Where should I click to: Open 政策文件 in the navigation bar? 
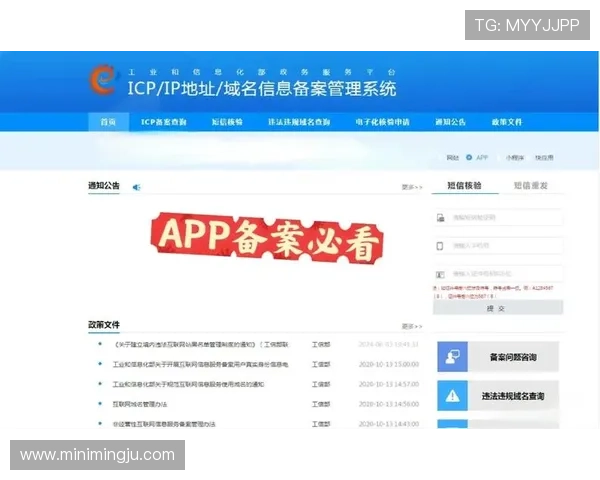click(x=507, y=122)
